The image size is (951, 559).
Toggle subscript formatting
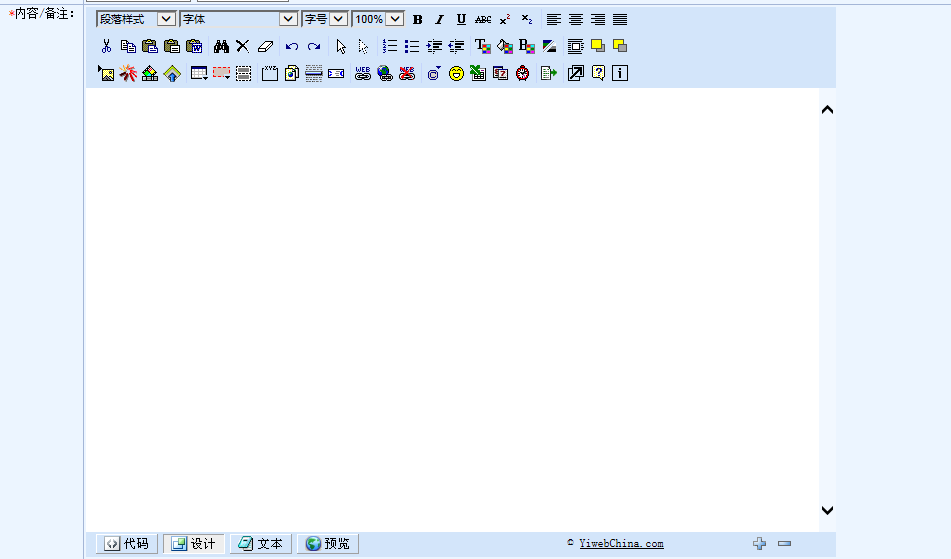526,19
